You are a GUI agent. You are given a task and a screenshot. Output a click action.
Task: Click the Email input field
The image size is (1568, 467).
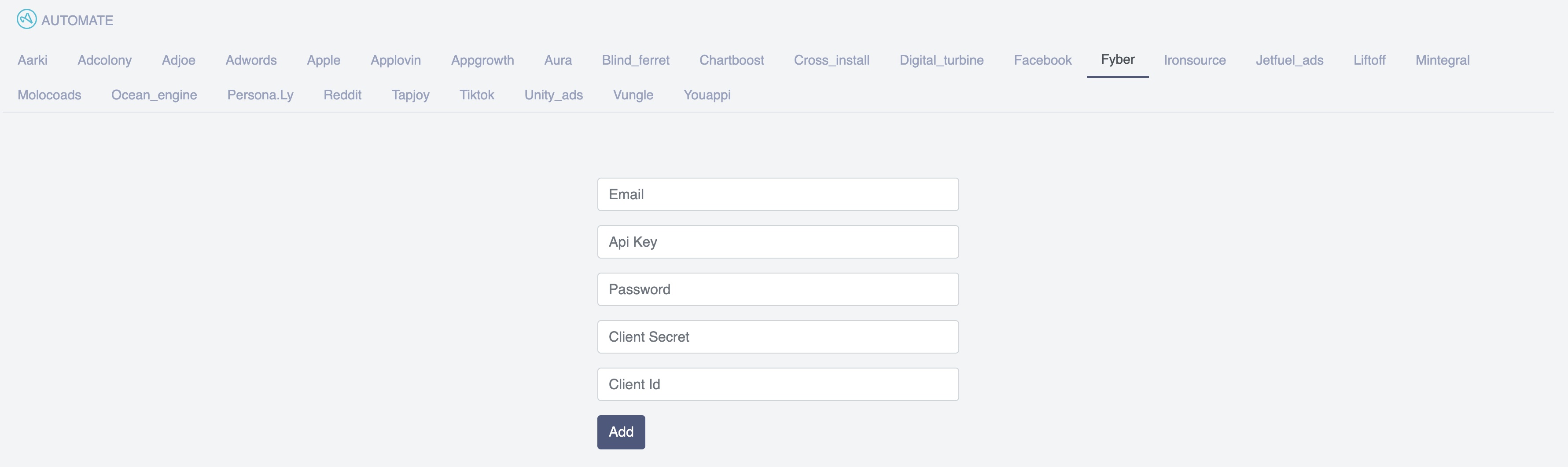pos(778,194)
